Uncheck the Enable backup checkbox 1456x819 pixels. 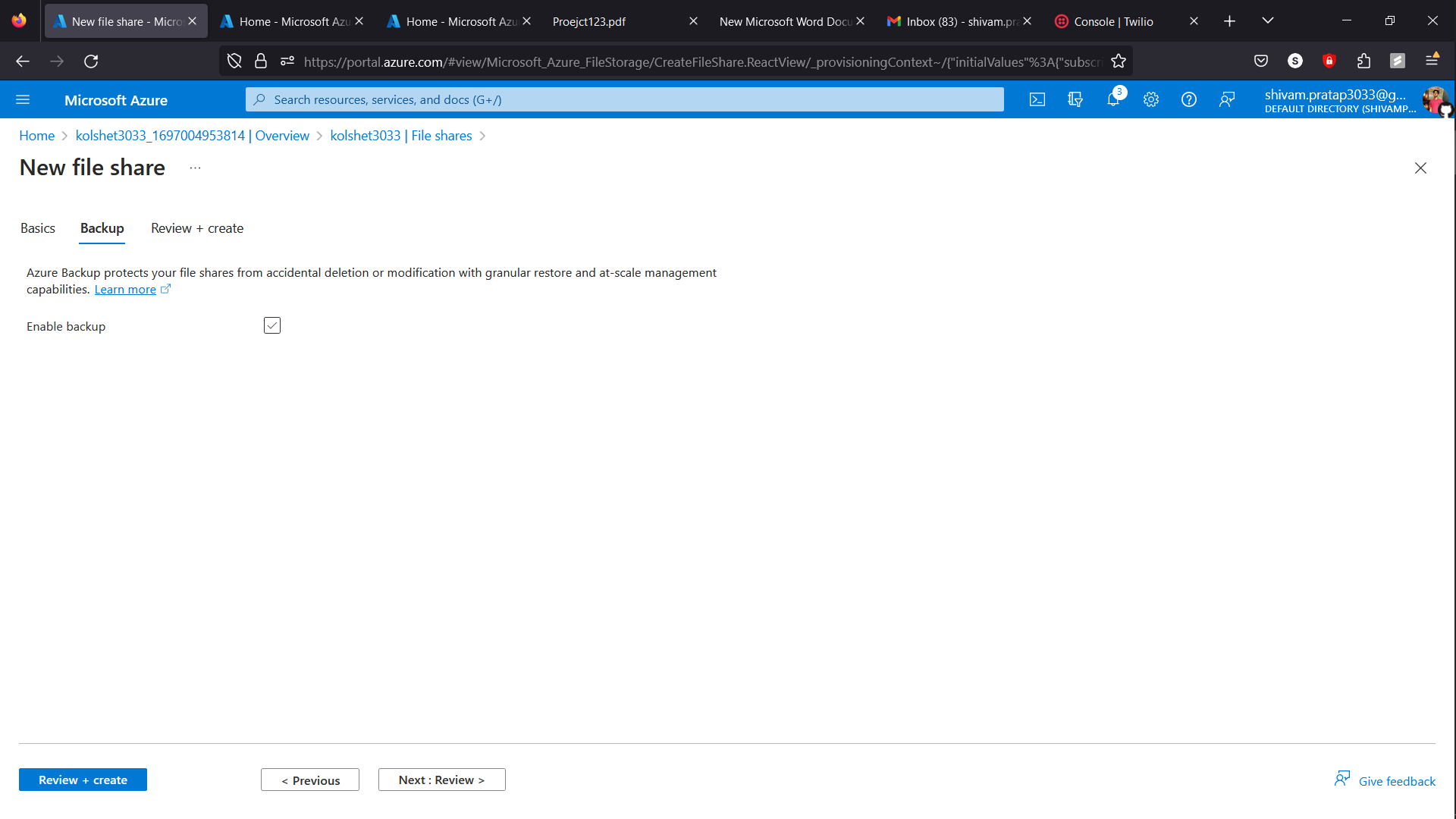coord(271,325)
